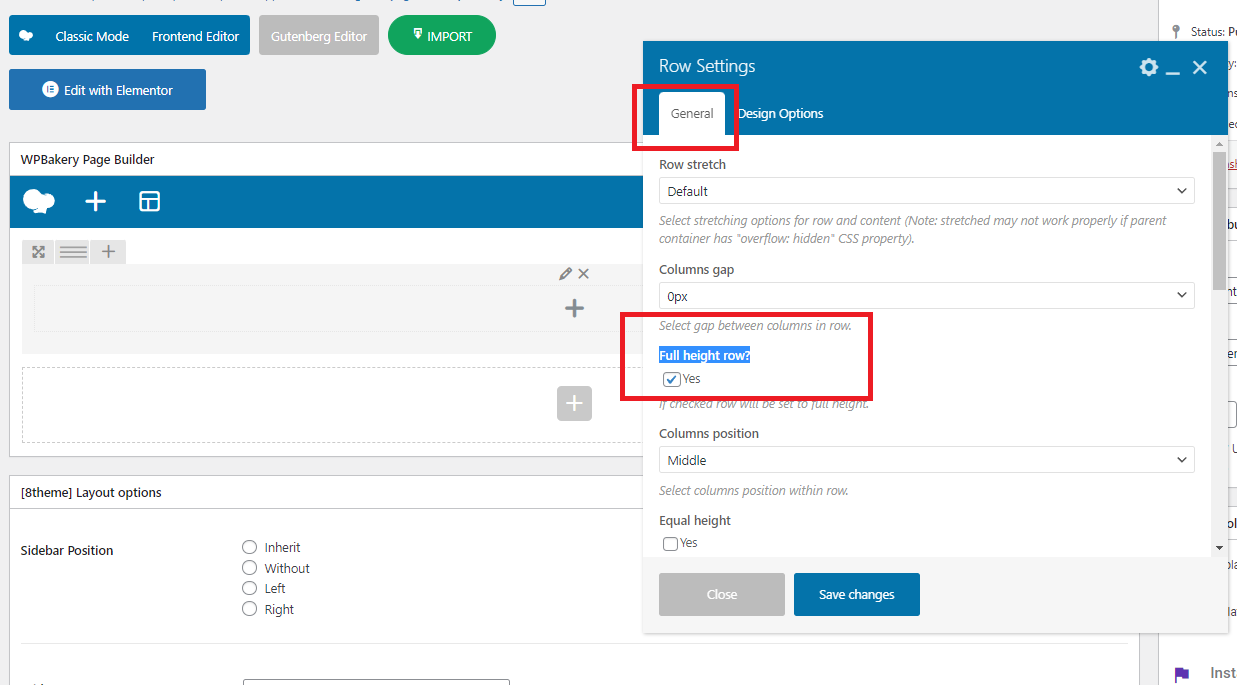
Task: Select Inherit sidebar position
Action: [250, 547]
